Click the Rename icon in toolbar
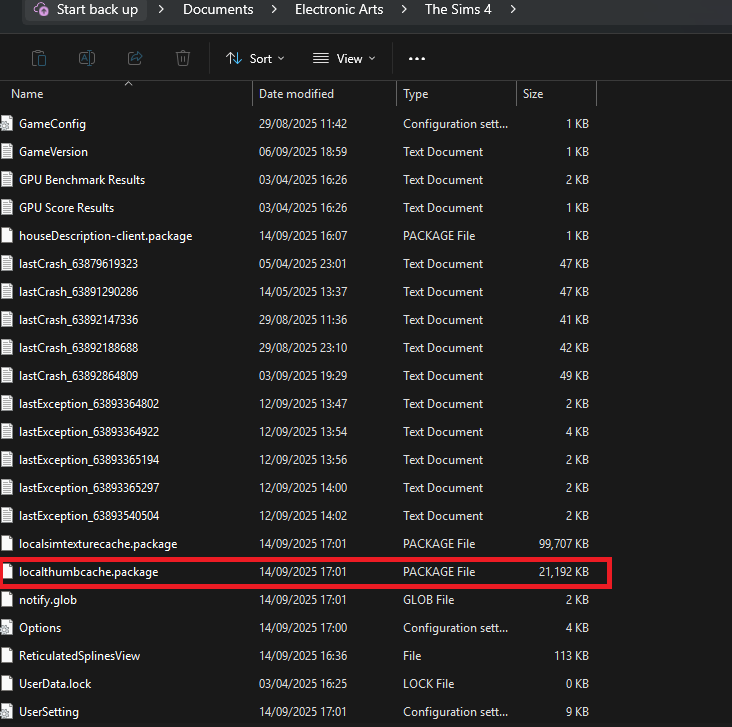The image size is (732, 727). point(87,58)
